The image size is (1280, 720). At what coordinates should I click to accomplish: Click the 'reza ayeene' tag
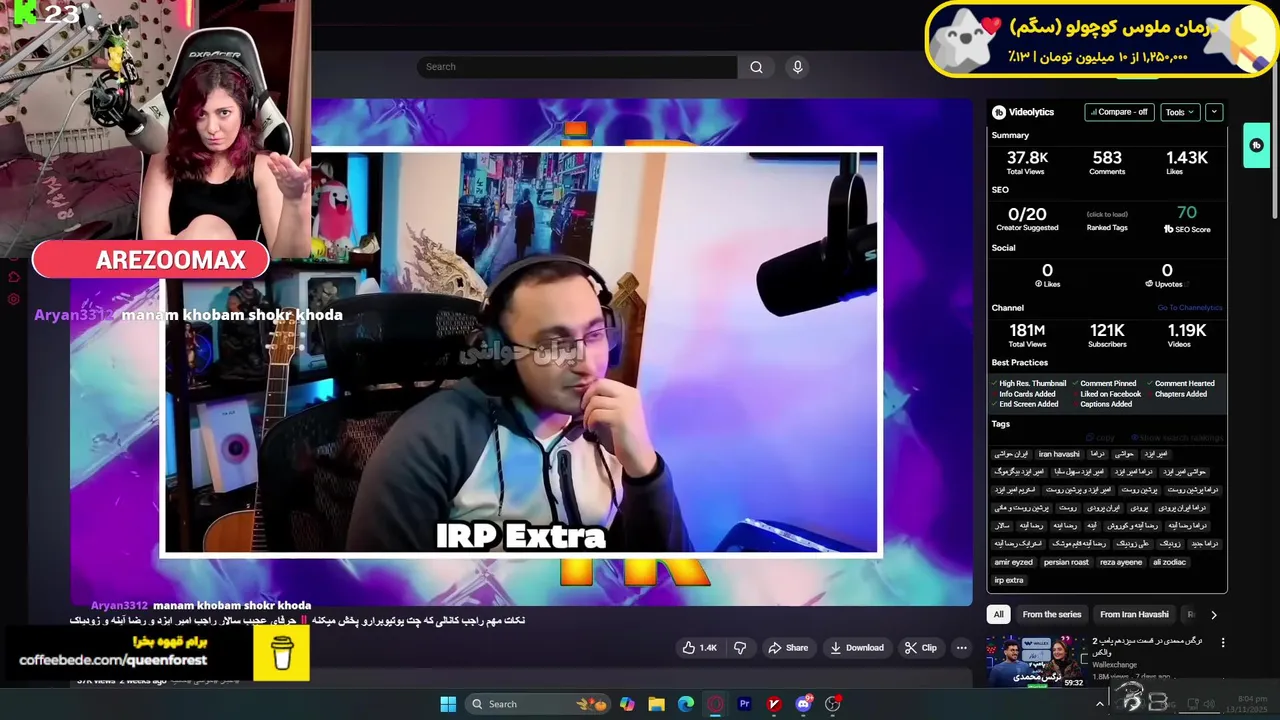(1121, 562)
